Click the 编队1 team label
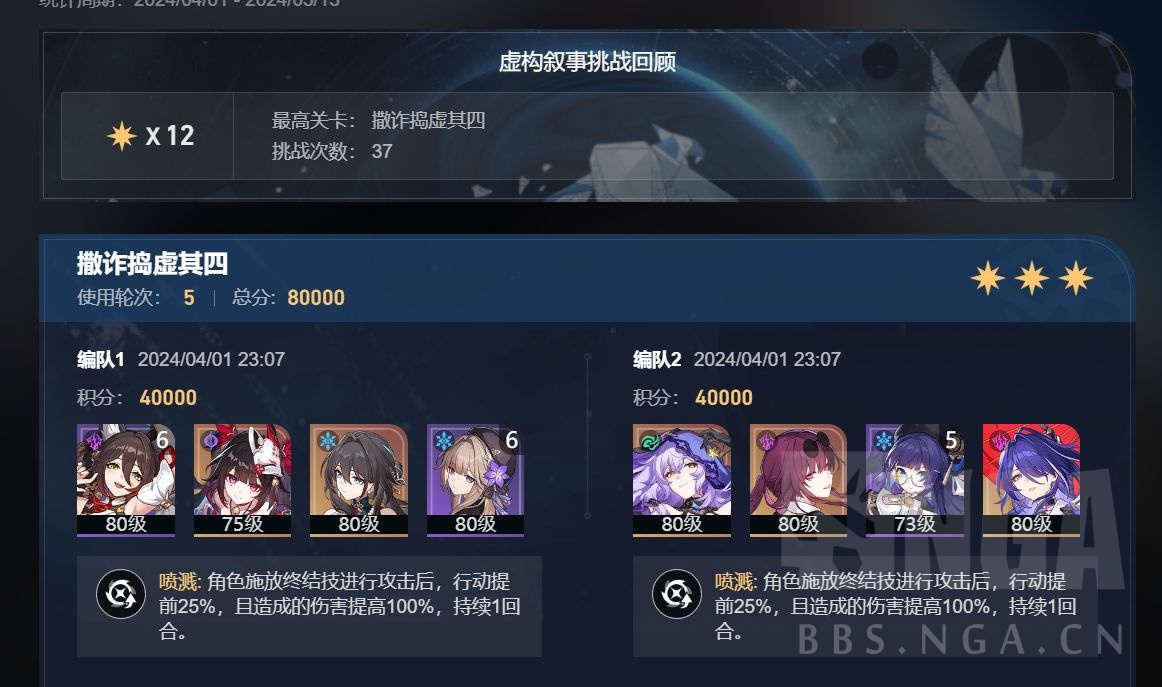Image resolution: width=1162 pixels, height=687 pixels. (x=100, y=359)
